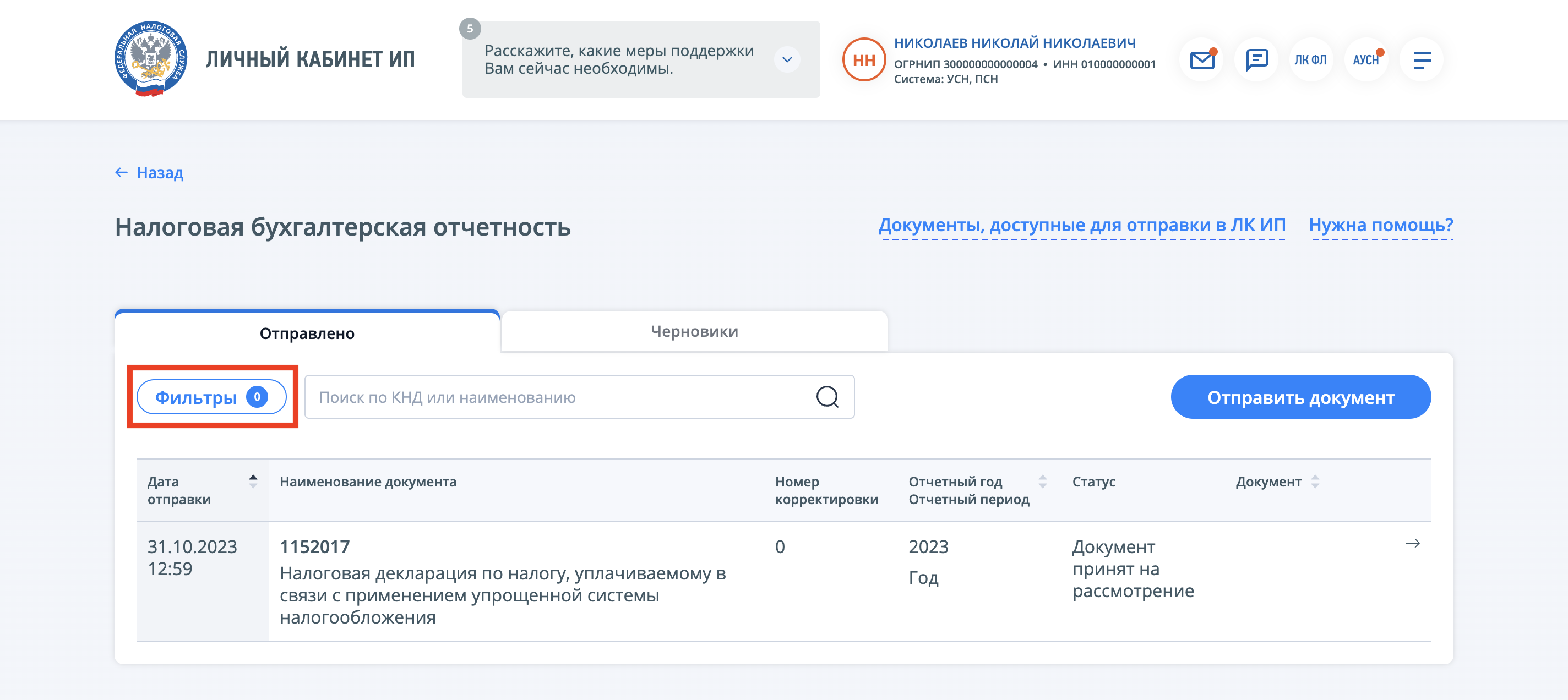Open the АУСН section icon
The image size is (1568, 700).
(1366, 59)
